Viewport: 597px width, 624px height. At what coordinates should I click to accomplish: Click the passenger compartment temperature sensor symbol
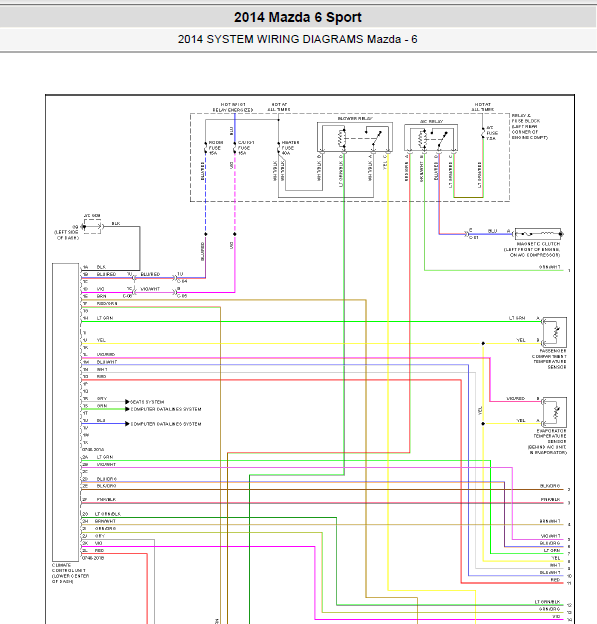pos(554,332)
